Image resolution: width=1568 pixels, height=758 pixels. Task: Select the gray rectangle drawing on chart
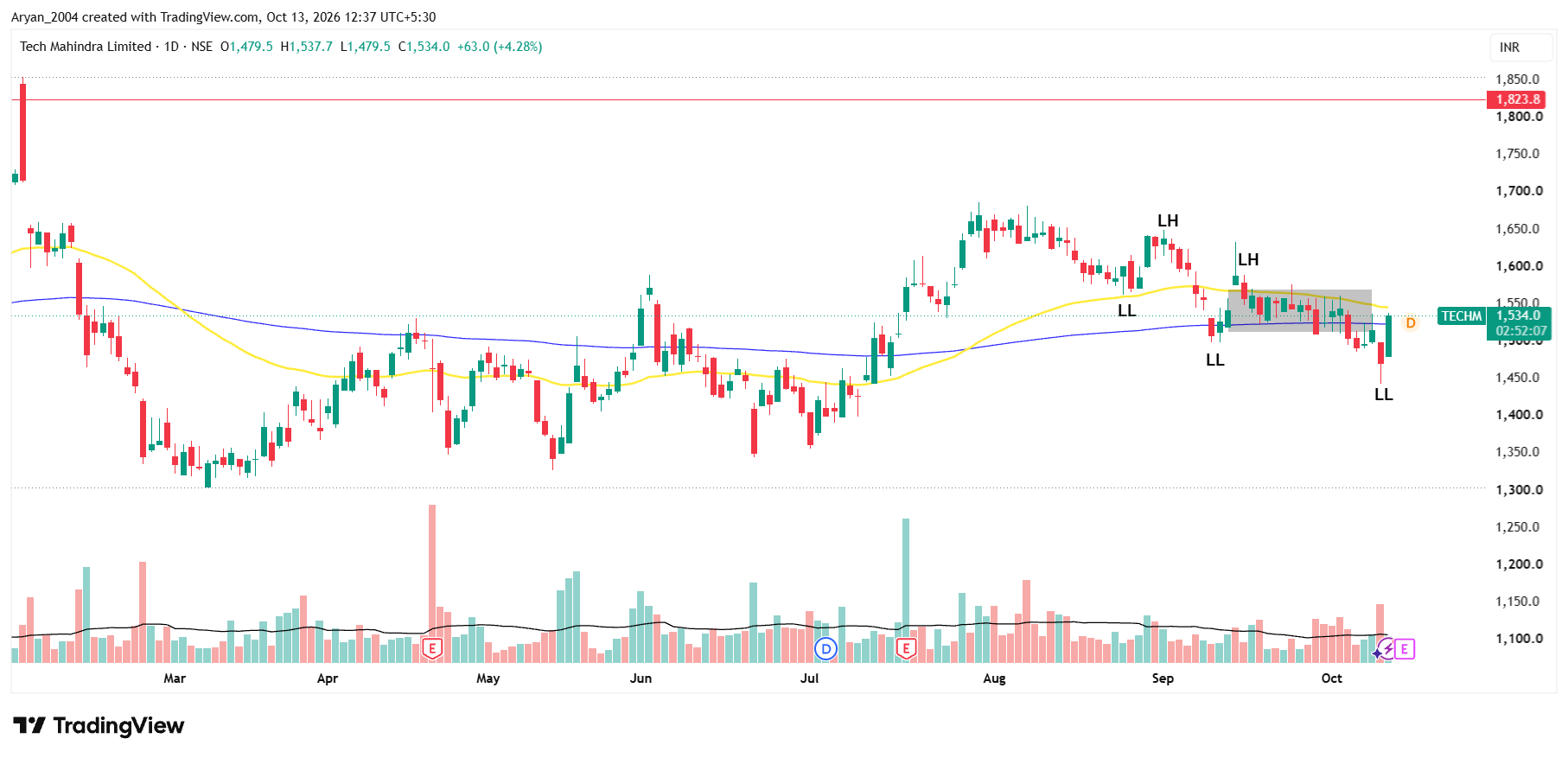click(1300, 310)
